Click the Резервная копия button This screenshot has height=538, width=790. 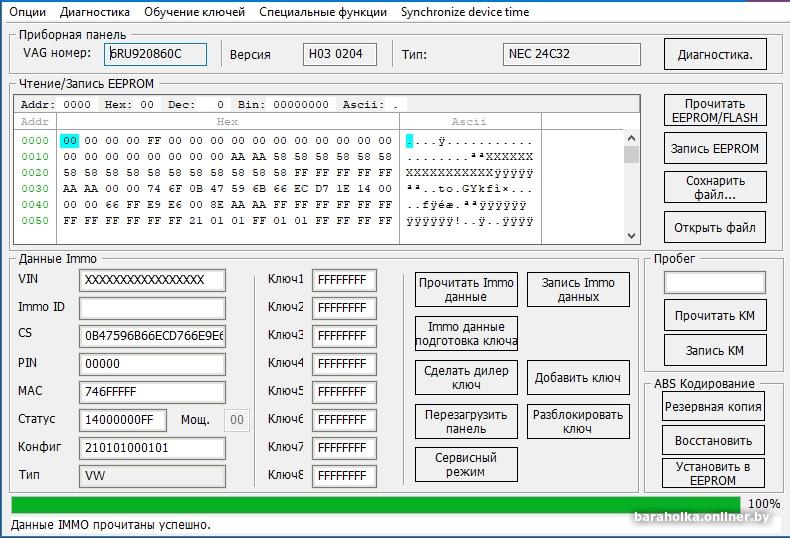point(713,406)
